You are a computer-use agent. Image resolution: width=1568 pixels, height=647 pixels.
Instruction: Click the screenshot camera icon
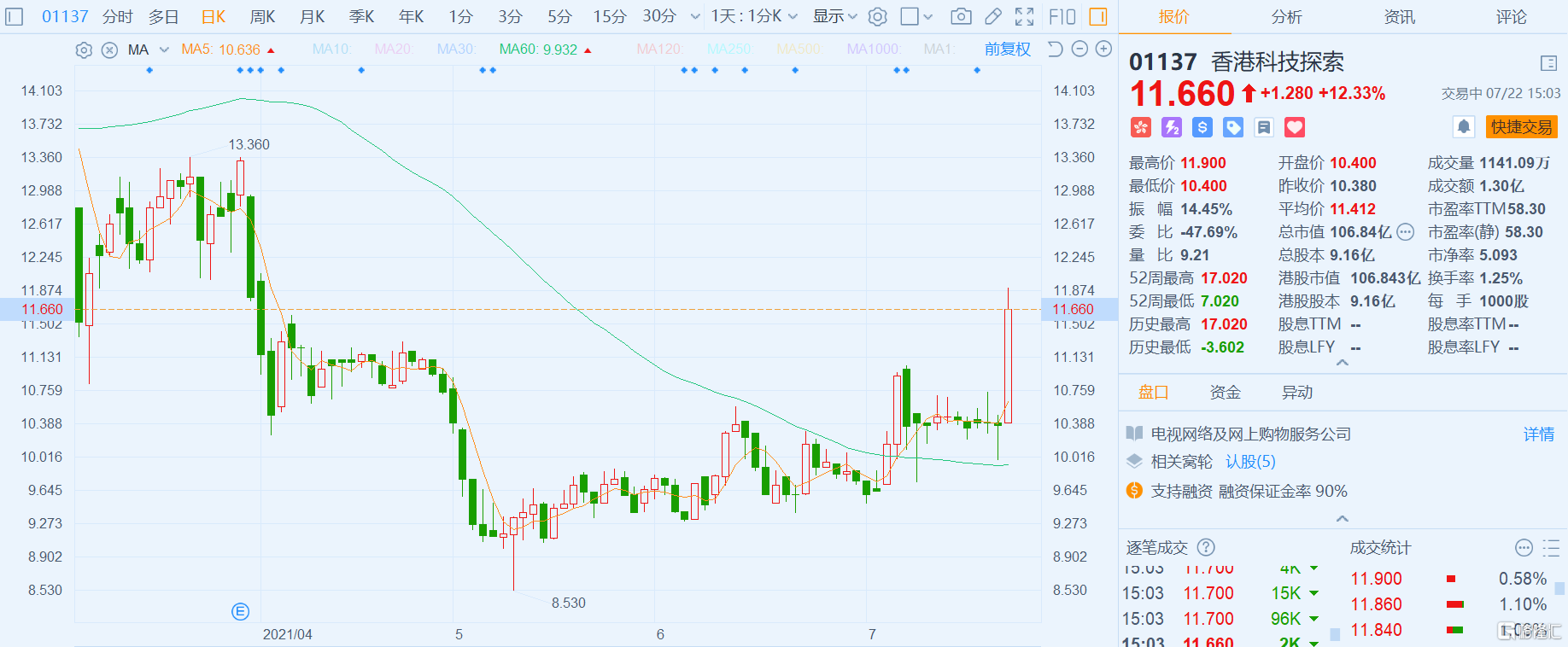coord(961,16)
